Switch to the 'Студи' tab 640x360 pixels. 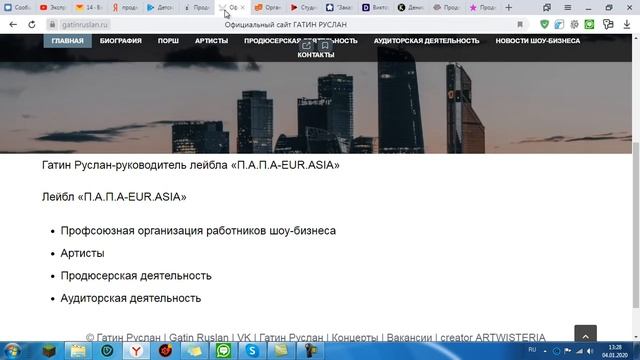[x=304, y=7]
